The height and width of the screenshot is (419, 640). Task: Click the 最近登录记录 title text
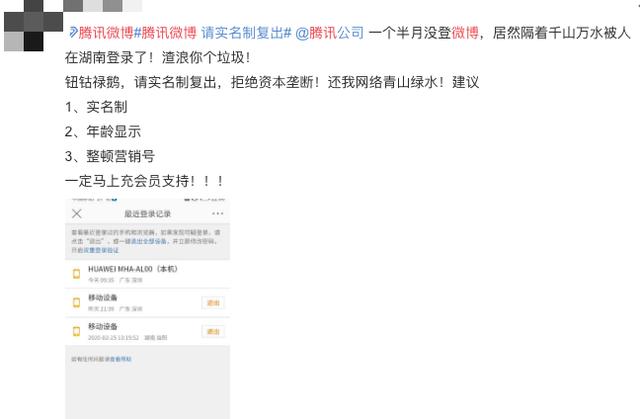(147, 214)
